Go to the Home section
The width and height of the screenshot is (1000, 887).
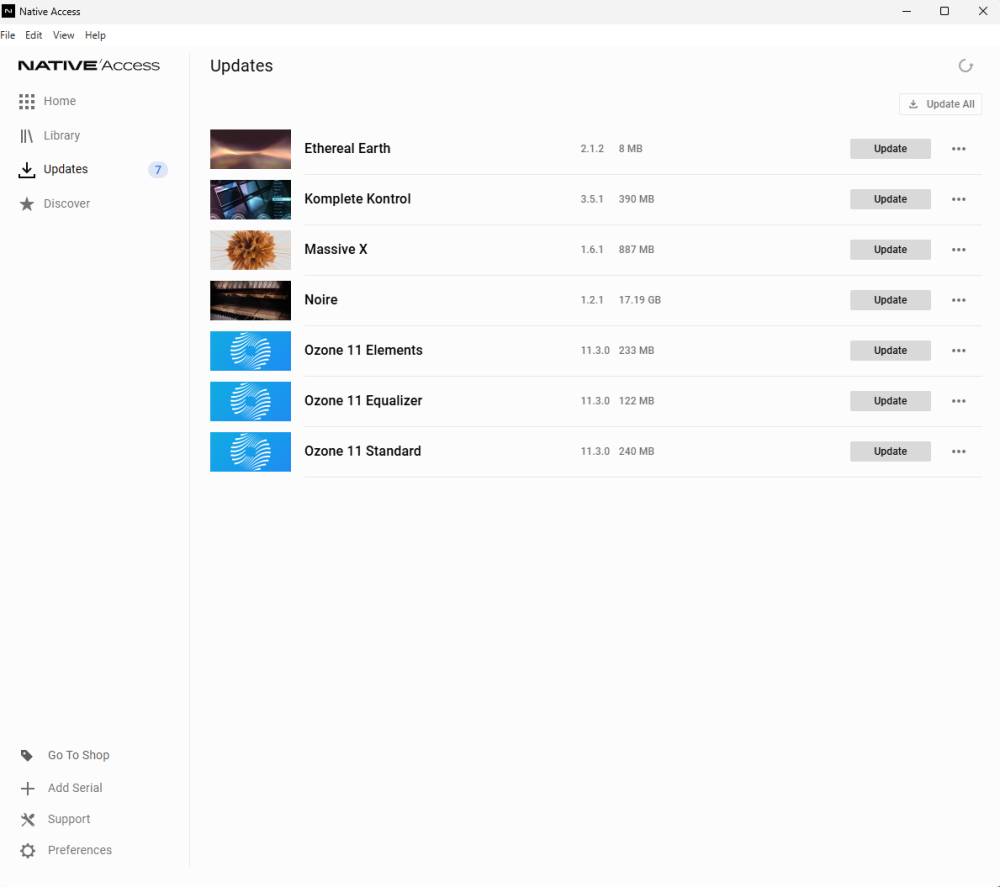[60, 101]
